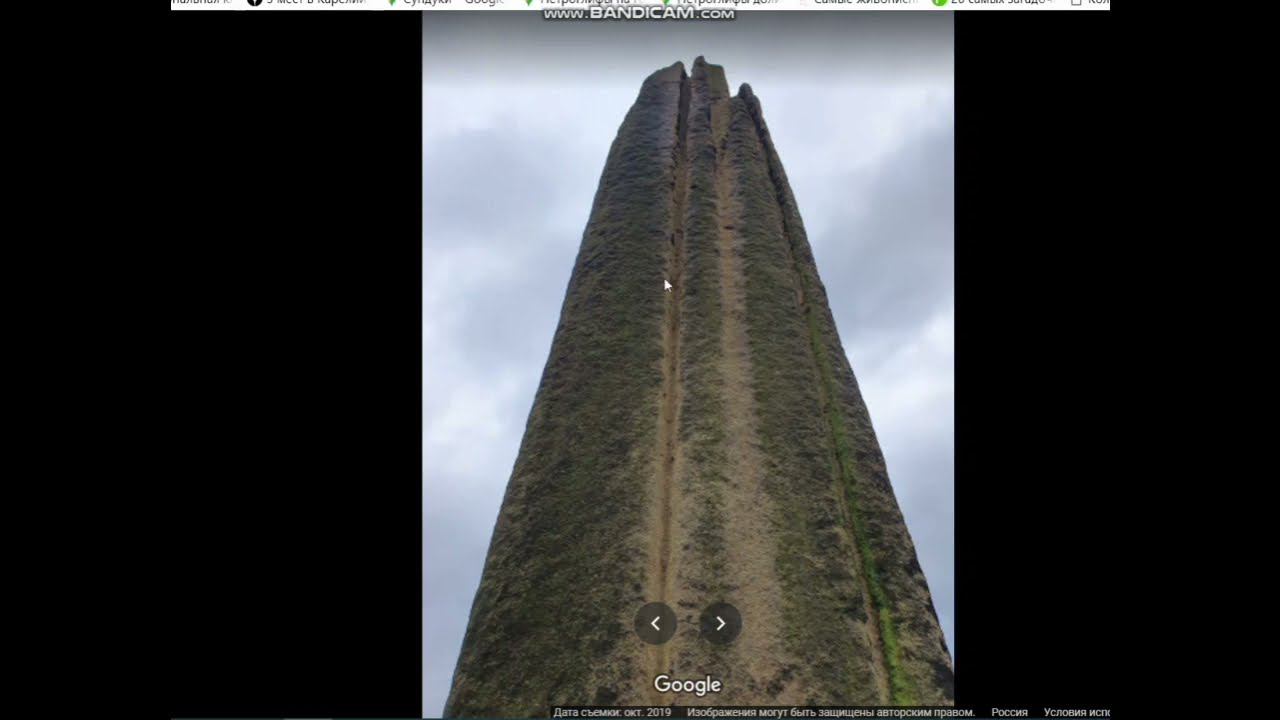Viewport: 1280px width, 720px height.
Task: Click the Google logo under the photo
Action: tap(687, 685)
